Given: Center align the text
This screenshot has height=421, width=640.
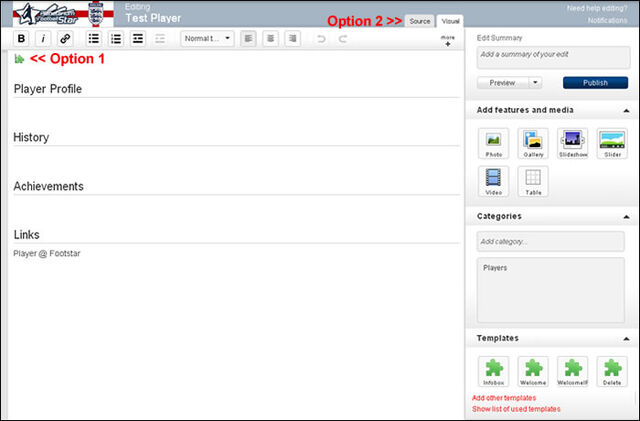Looking at the screenshot, I should (x=270, y=39).
